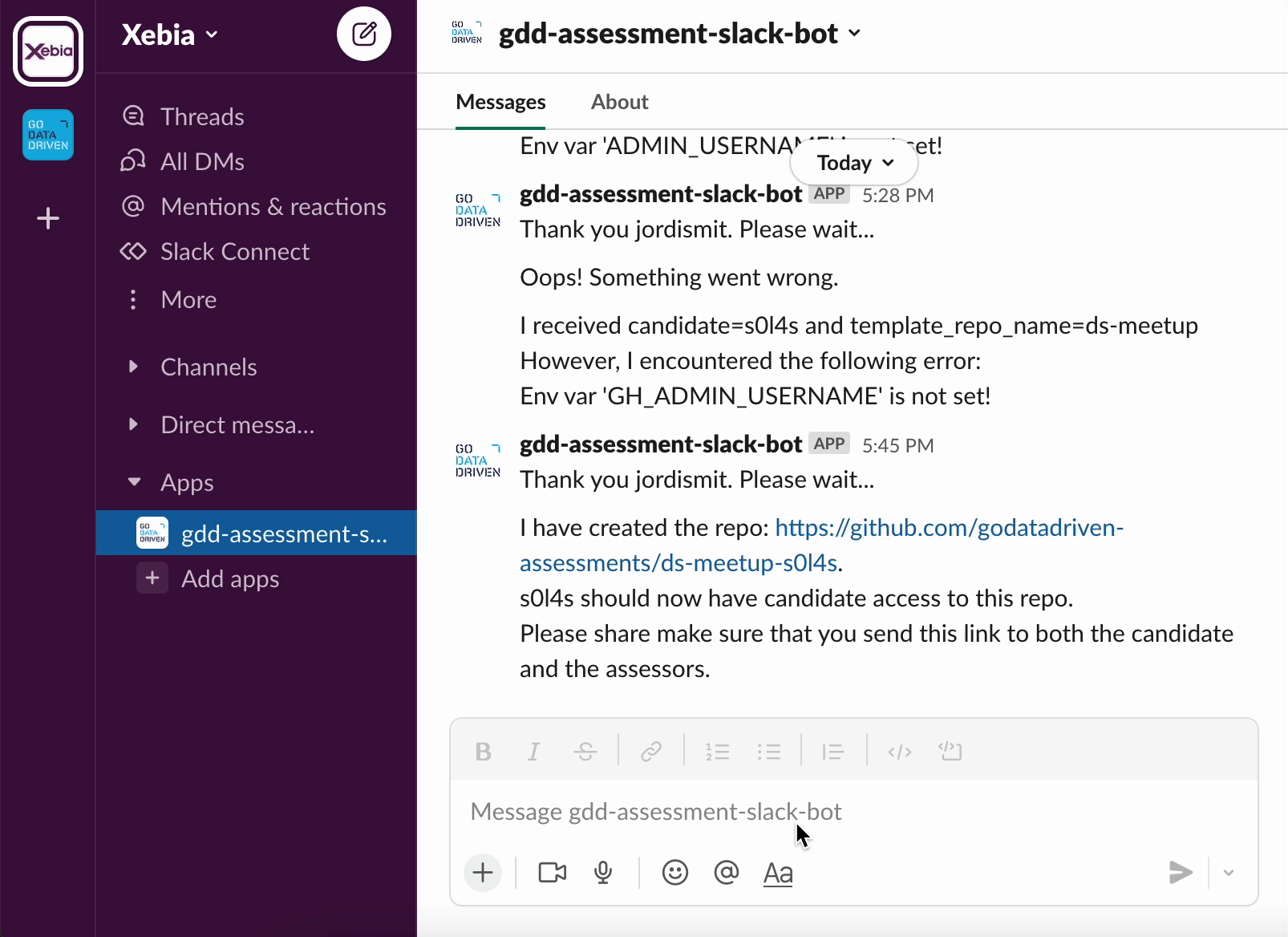Switch to the About tab

(620, 102)
